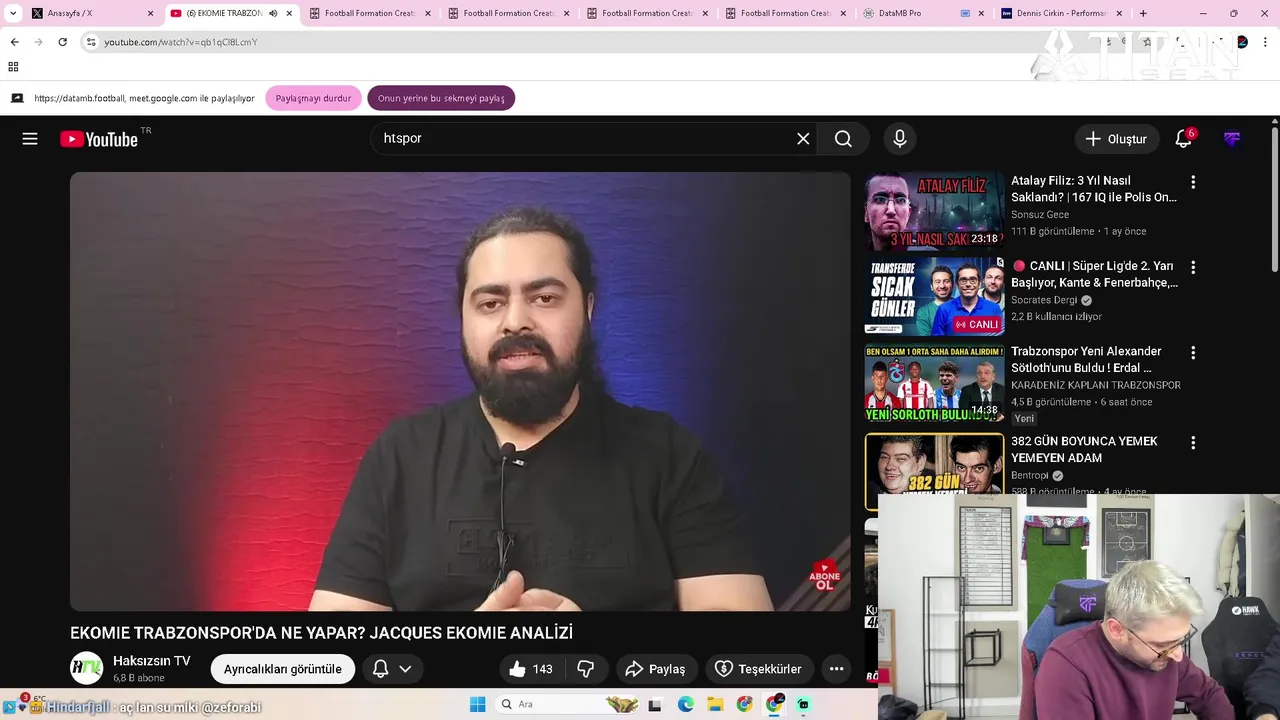Dislike the video with the thumbs down
Screen dimensions: 1280x720
[x=586, y=669]
